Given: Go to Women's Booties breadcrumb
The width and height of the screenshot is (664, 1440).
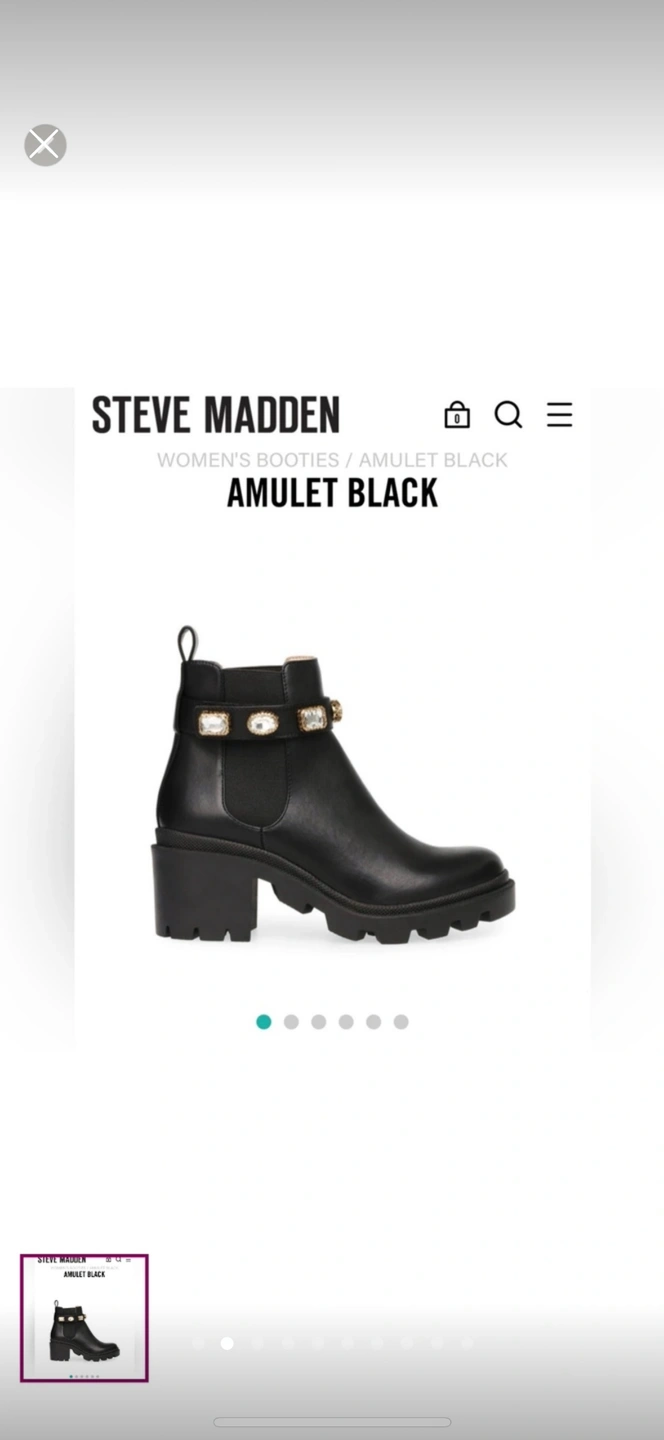Looking at the screenshot, I should [248, 460].
